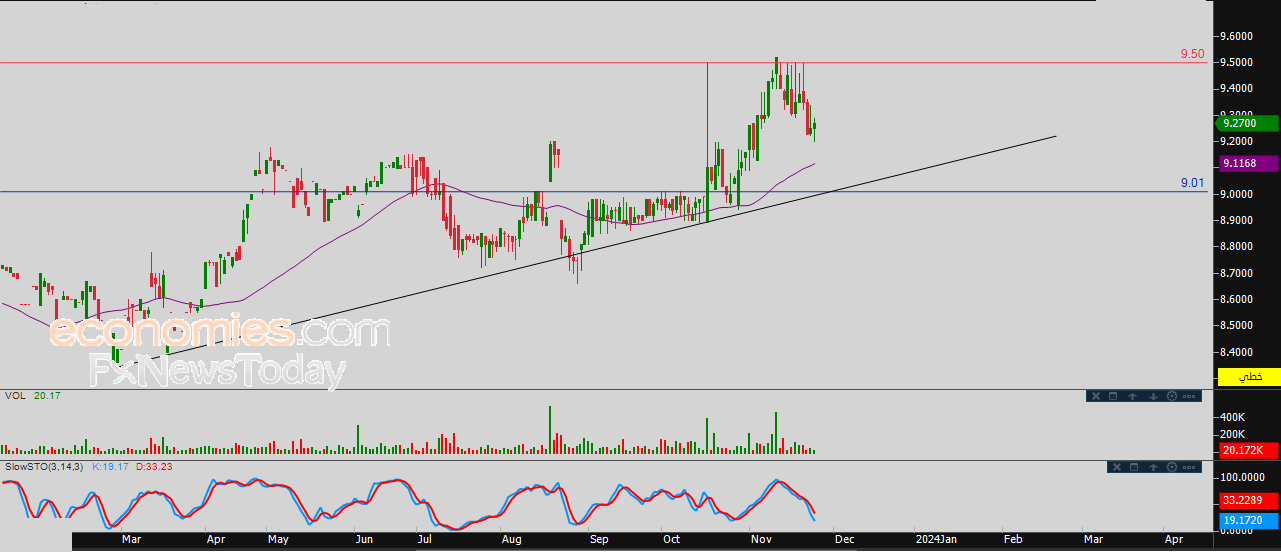
Task: Move the VOL panel down
Action: [x=1153, y=396]
